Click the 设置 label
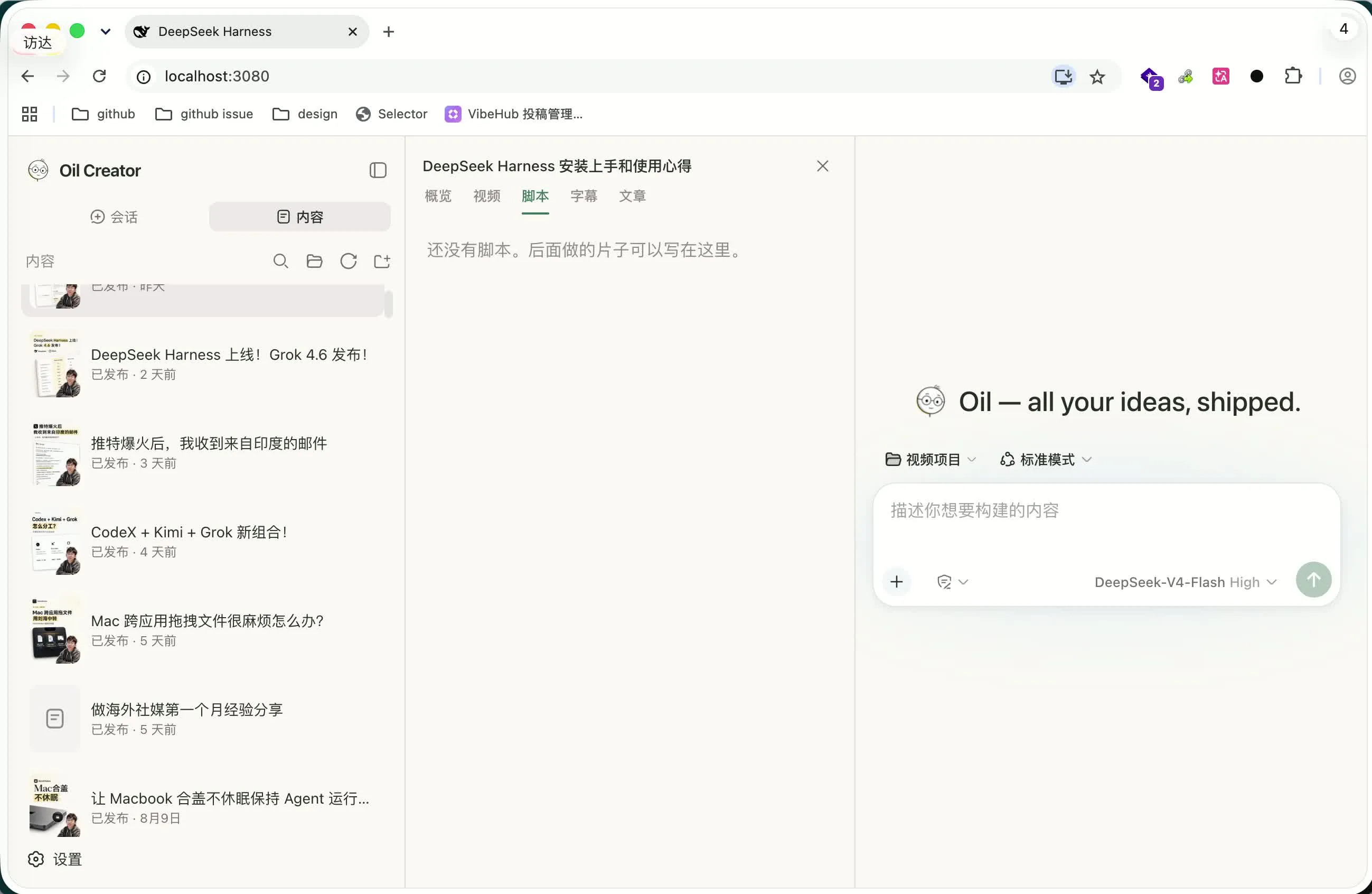 [x=68, y=859]
